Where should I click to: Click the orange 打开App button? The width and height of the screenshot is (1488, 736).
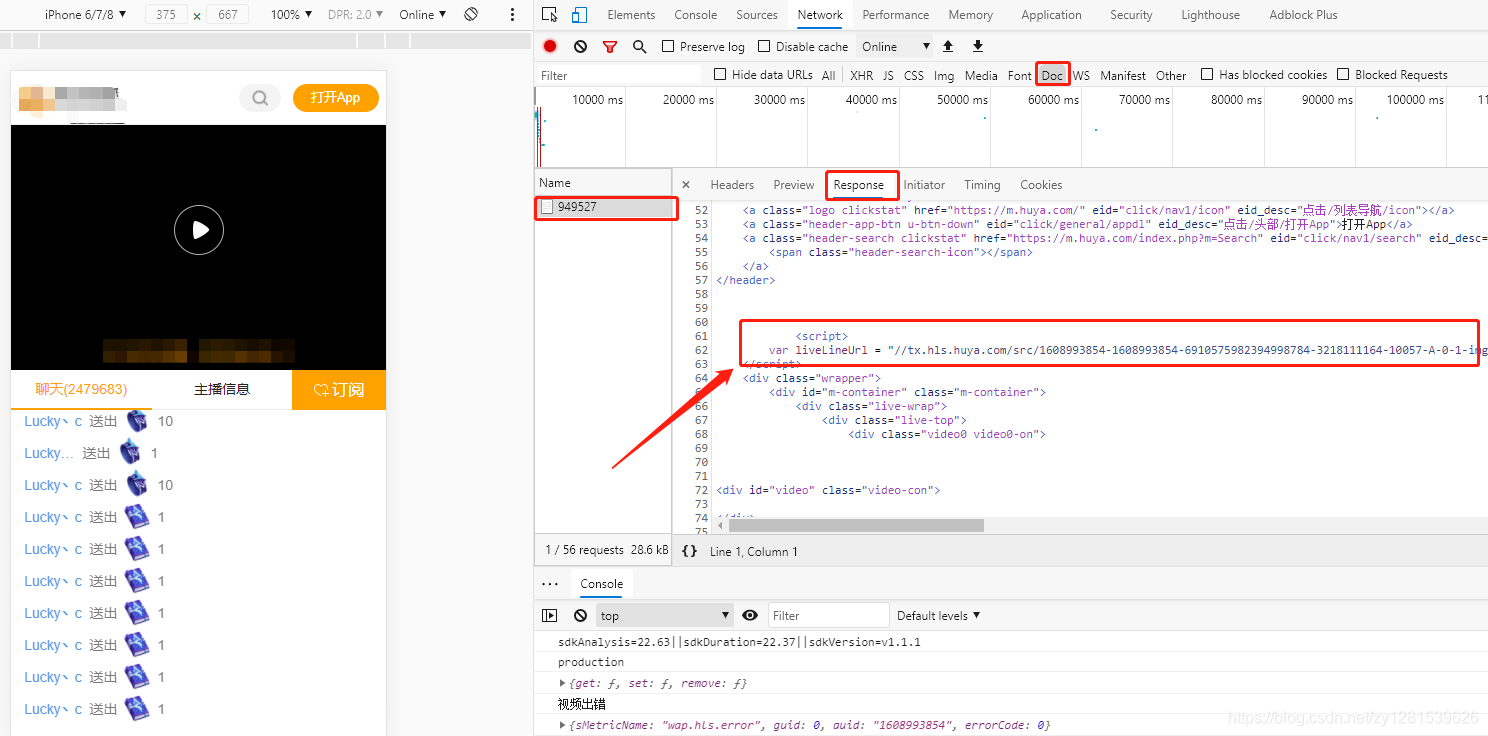click(335, 98)
